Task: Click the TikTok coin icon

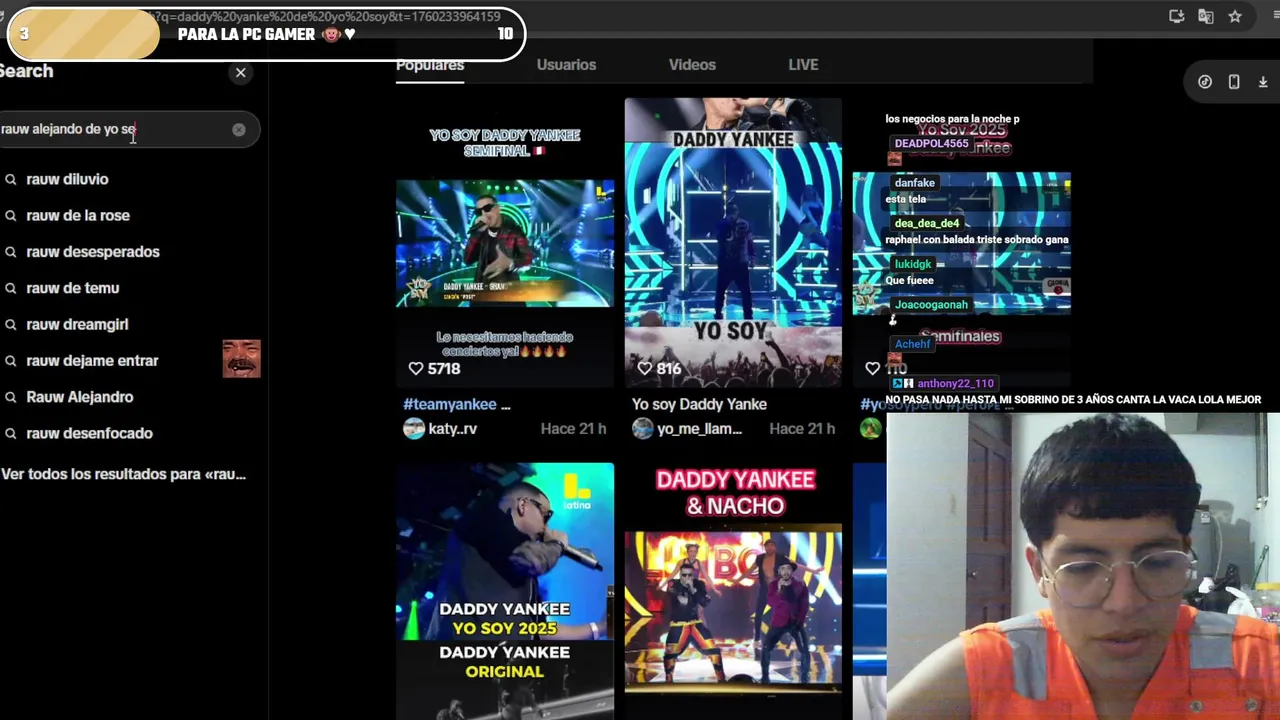Action: pos(1205,82)
